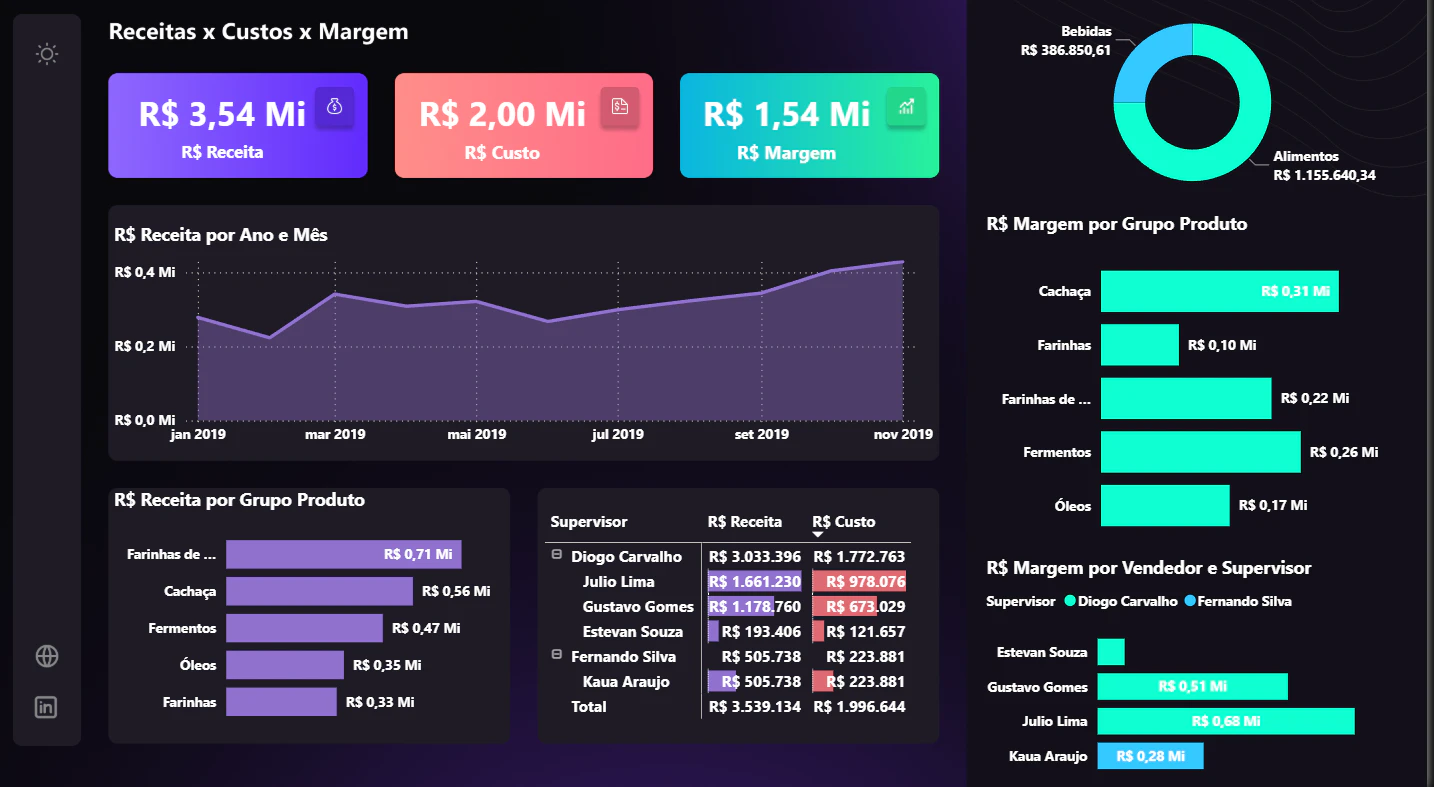Viewport: 1434px width, 787px height.
Task: Click the growth chart icon on the Margem card
Action: tap(906, 107)
